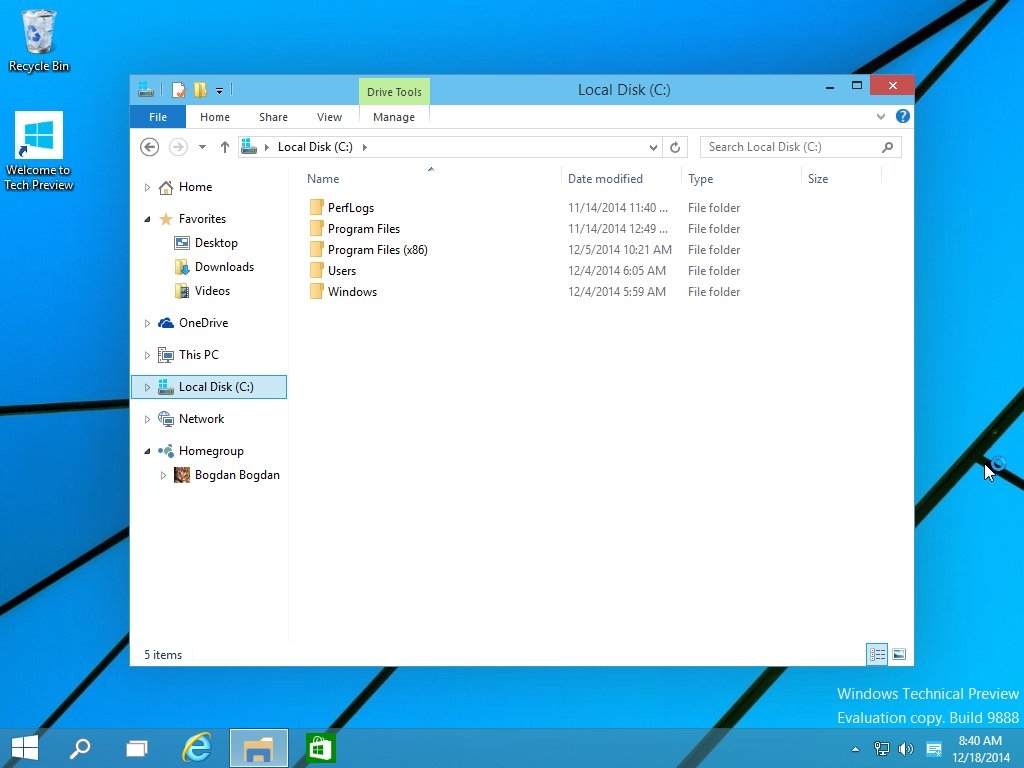Click New folder icon in title bar
This screenshot has width=1024, height=768.
(x=200, y=90)
